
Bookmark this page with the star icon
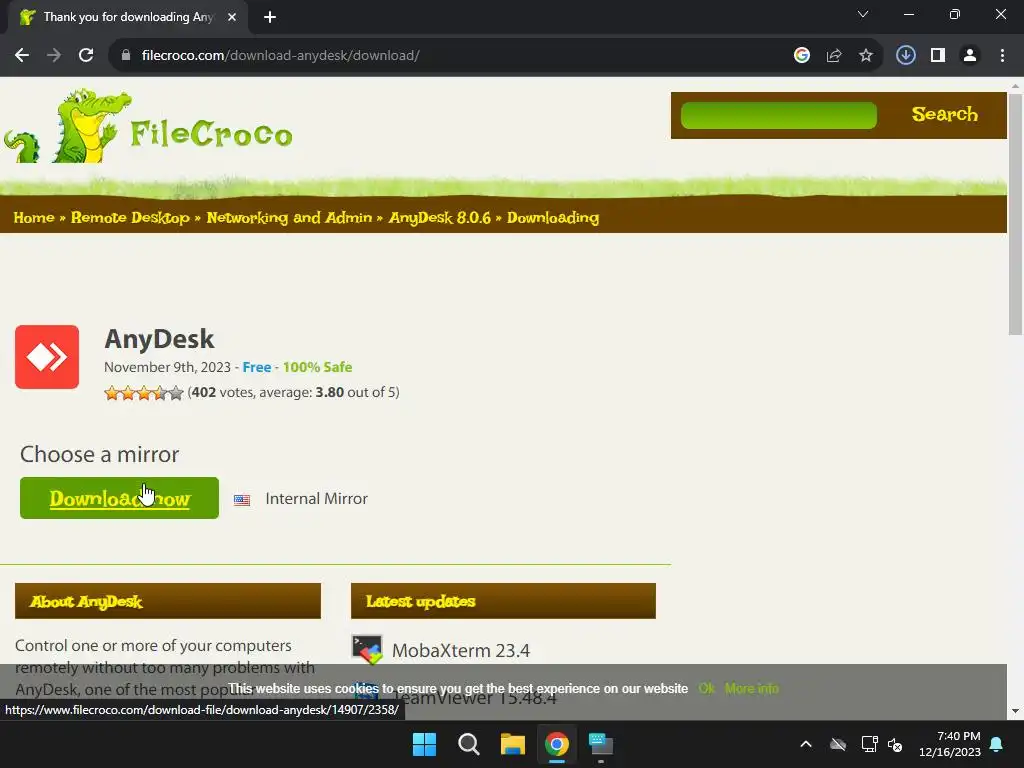click(x=866, y=56)
